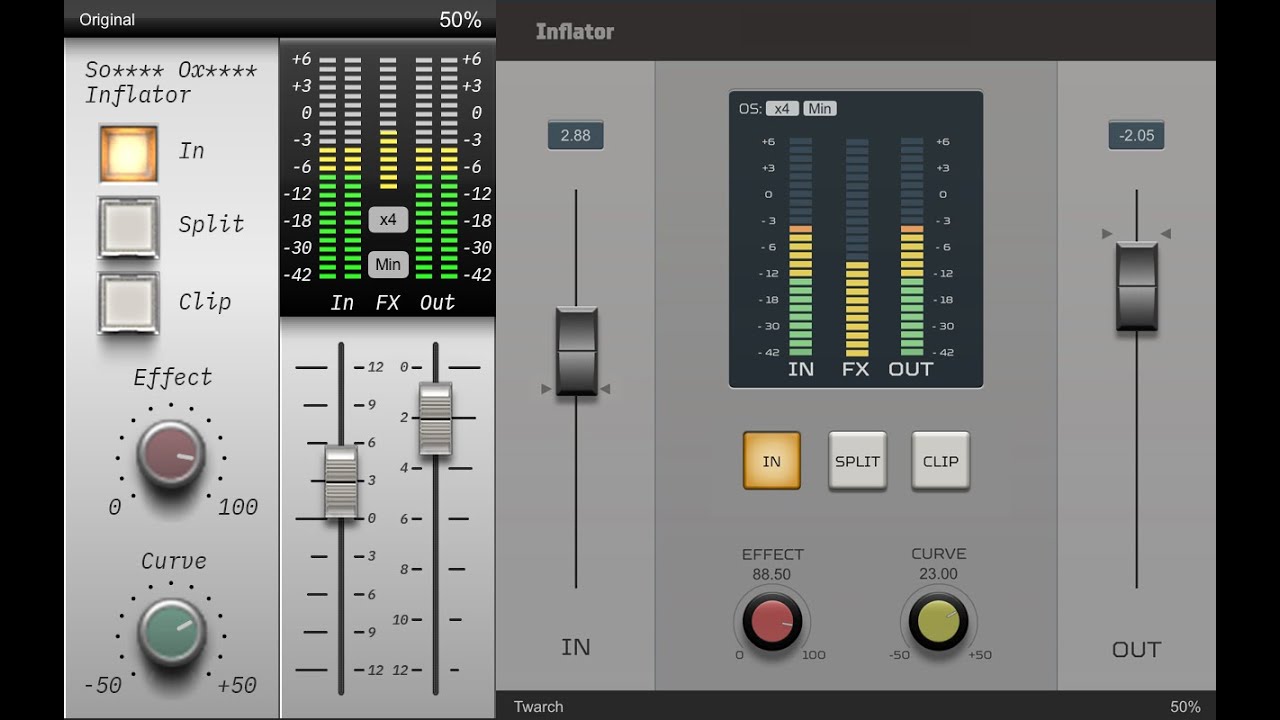The width and height of the screenshot is (1280, 720).
Task: Enable Split button in Original plugin
Action: [128, 227]
